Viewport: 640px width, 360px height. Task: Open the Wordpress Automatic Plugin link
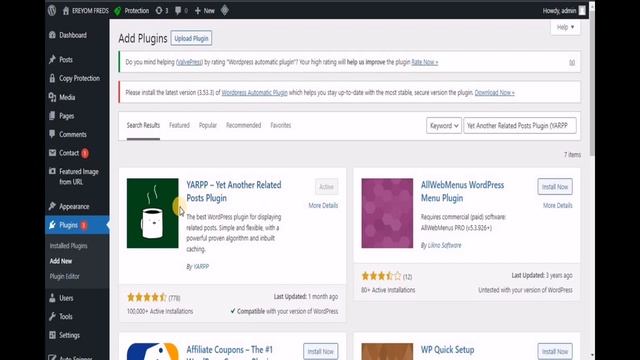tap(255, 93)
